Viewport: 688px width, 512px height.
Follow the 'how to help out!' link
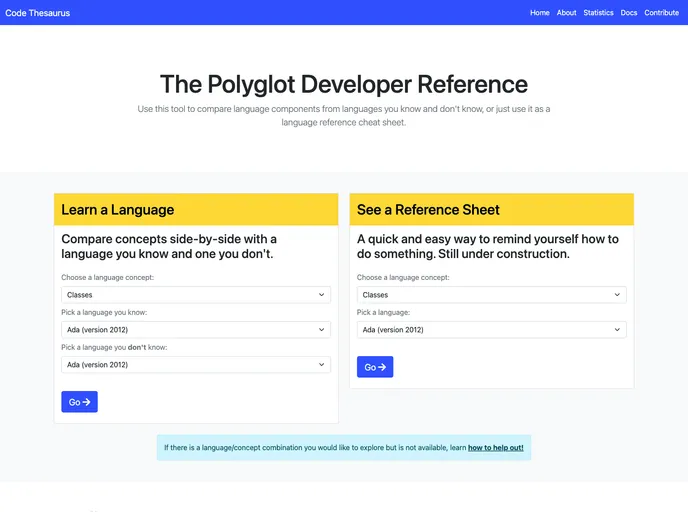495,448
